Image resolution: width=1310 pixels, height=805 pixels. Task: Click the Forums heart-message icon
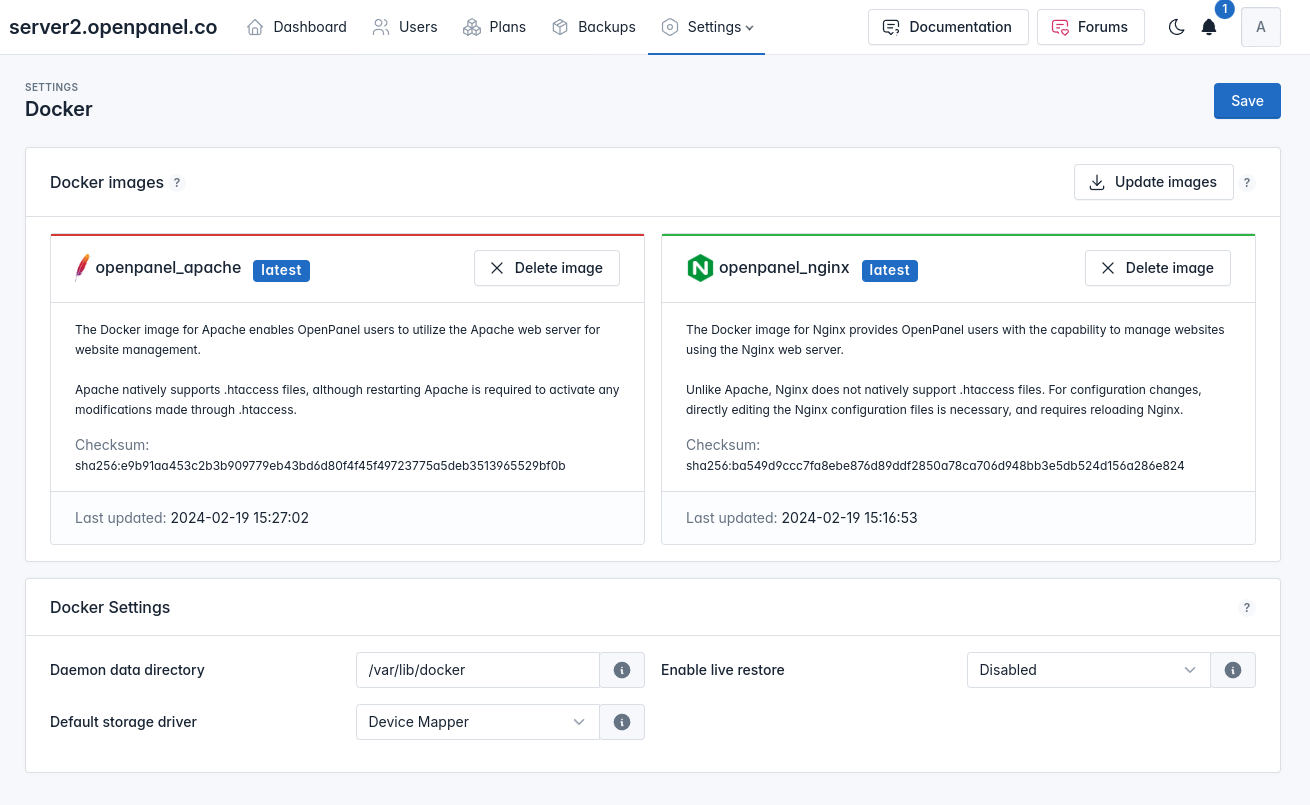pos(1060,27)
